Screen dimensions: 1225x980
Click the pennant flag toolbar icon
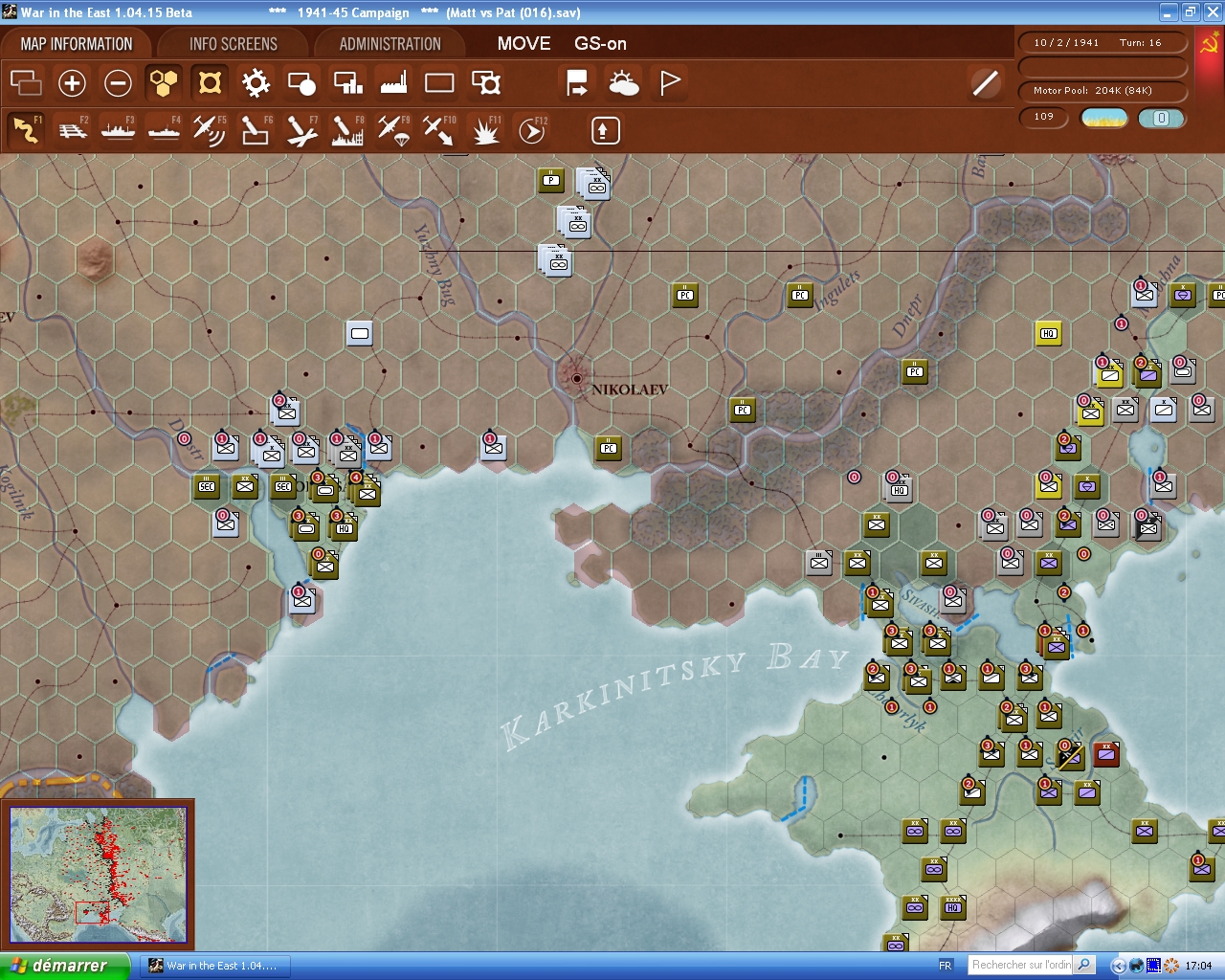click(670, 83)
